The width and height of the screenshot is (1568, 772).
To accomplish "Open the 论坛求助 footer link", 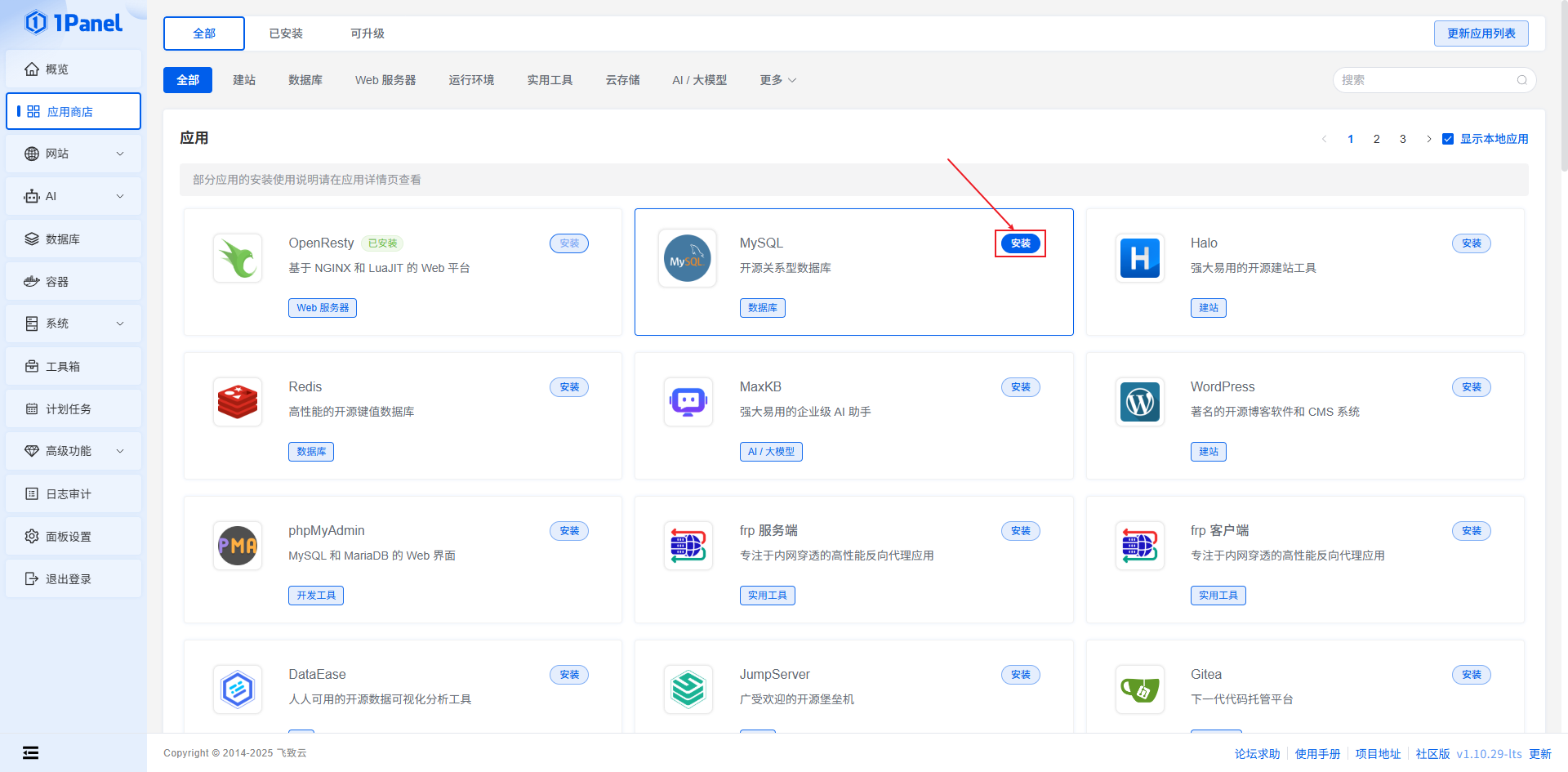I will coord(1258,754).
